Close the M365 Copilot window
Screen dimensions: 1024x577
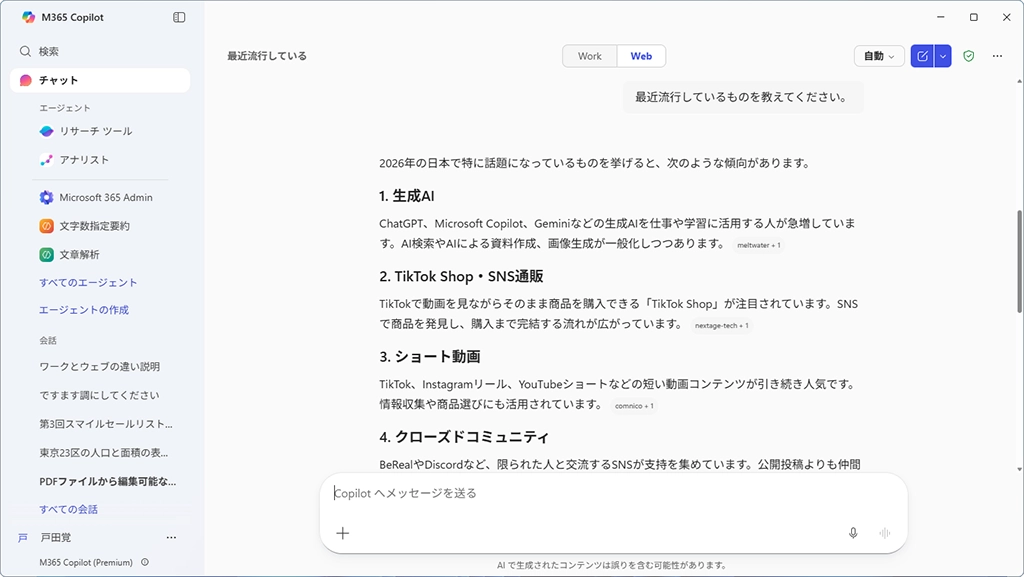click(x=1006, y=17)
